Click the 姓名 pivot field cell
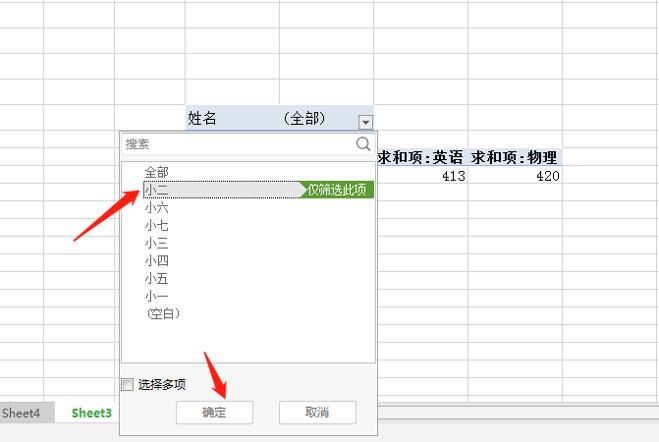The height and width of the screenshot is (442, 659). coord(232,118)
